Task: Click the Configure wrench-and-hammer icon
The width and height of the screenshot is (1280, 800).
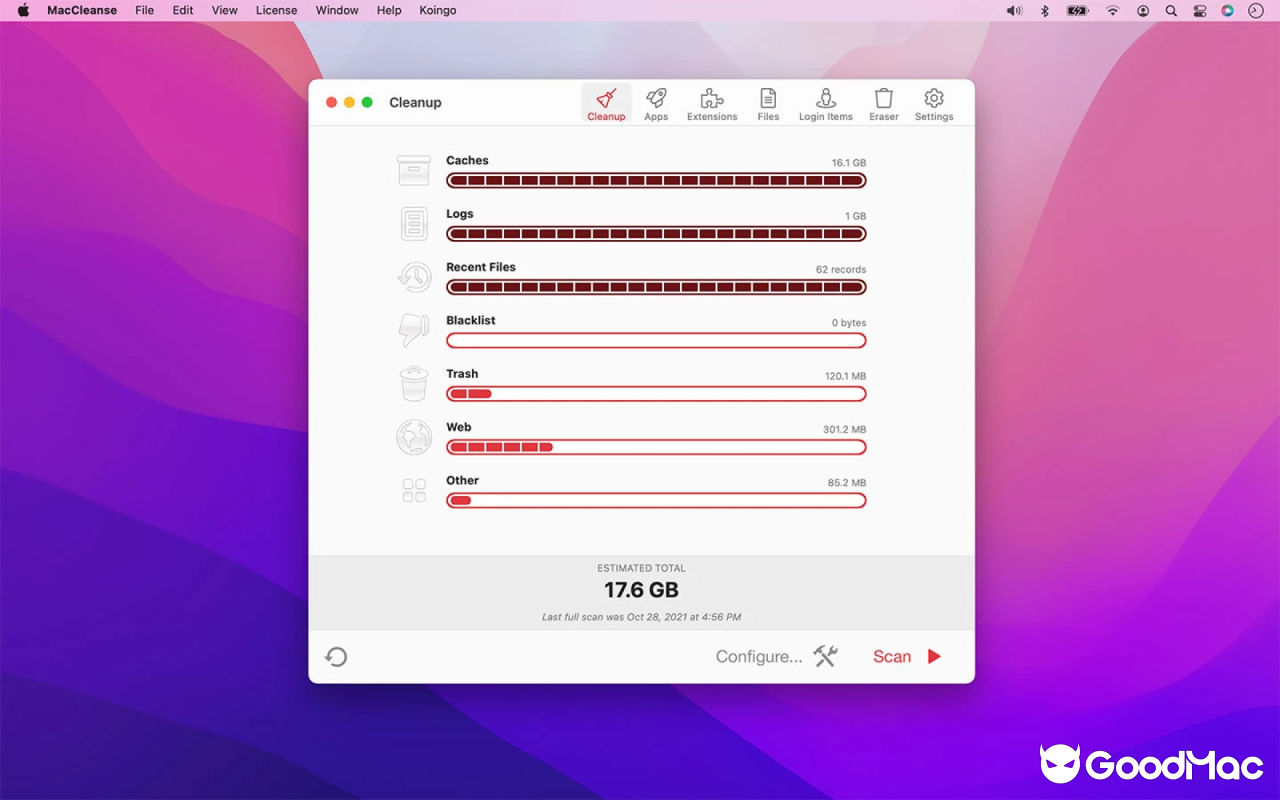Action: click(x=823, y=656)
